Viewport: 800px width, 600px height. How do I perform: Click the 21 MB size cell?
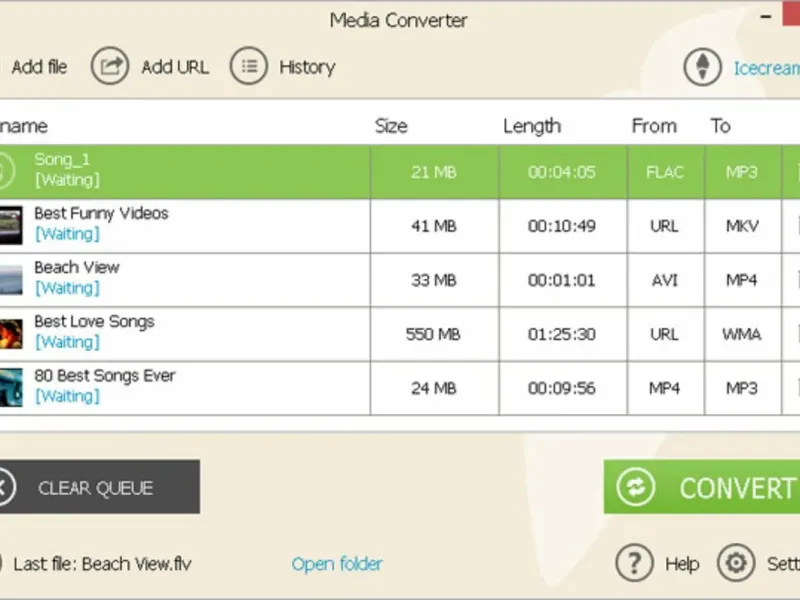pyautogui.click(x=434, y=172)
